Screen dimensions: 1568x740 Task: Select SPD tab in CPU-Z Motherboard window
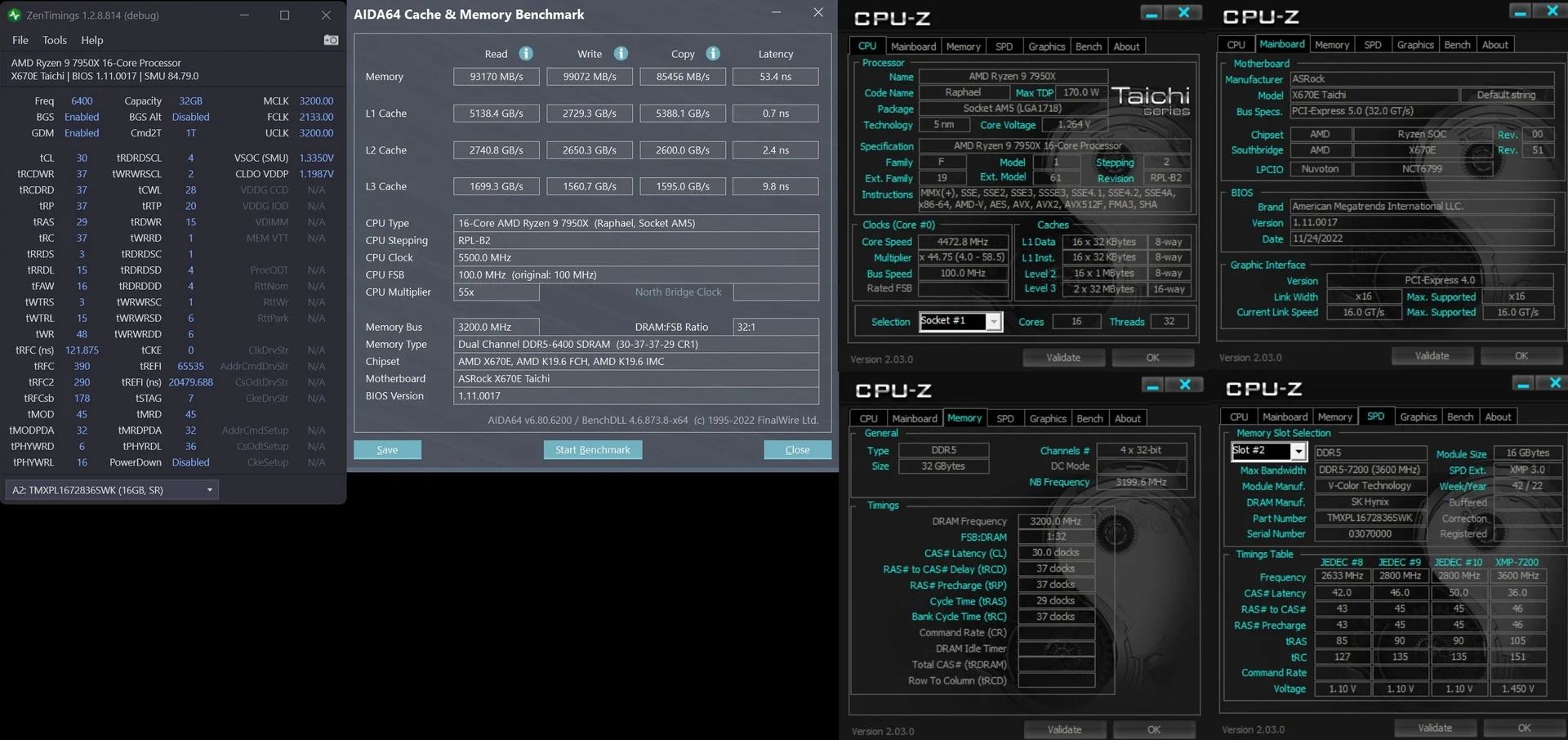click(x=1373, y=45)
